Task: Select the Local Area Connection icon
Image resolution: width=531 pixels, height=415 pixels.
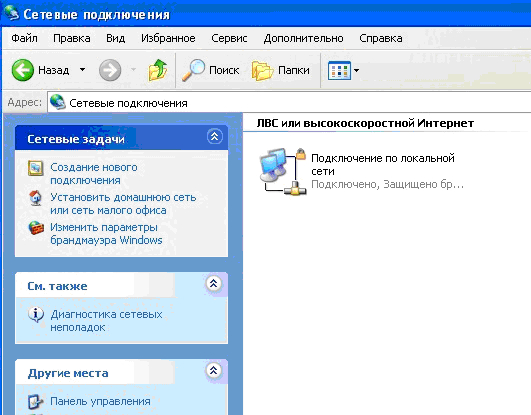Action: (x=283, y=171)
